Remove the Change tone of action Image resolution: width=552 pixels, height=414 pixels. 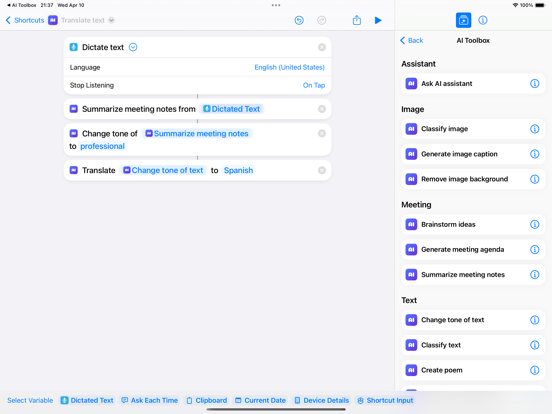pyautogui.click(x=322, y=133)
